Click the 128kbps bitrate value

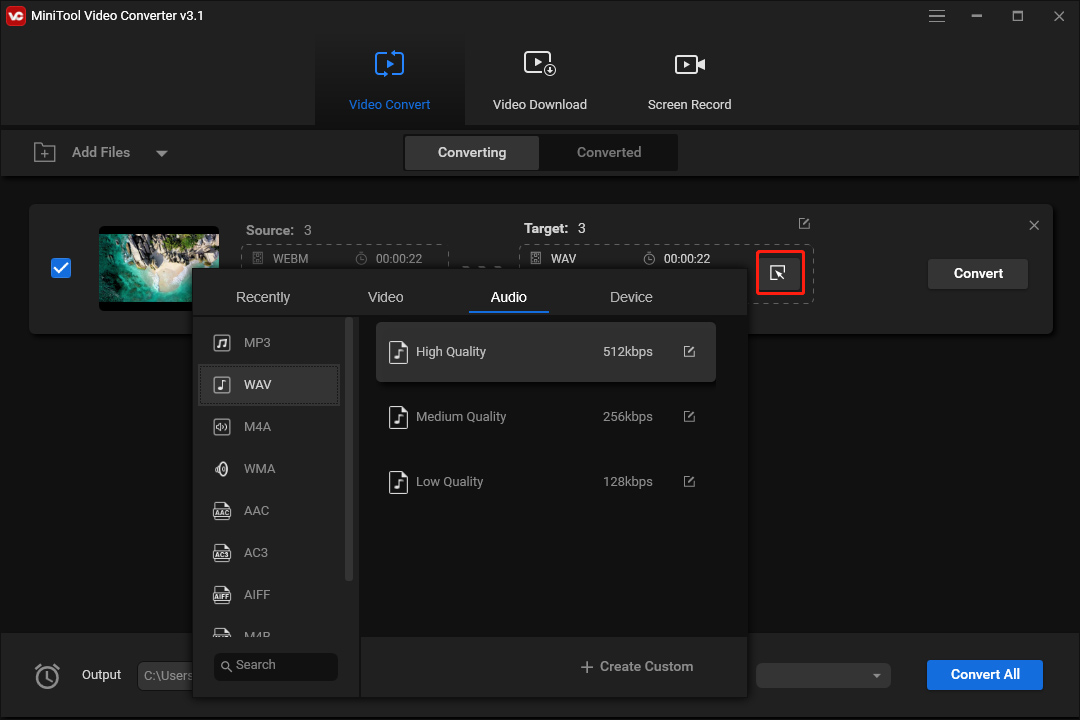point(627,481)
